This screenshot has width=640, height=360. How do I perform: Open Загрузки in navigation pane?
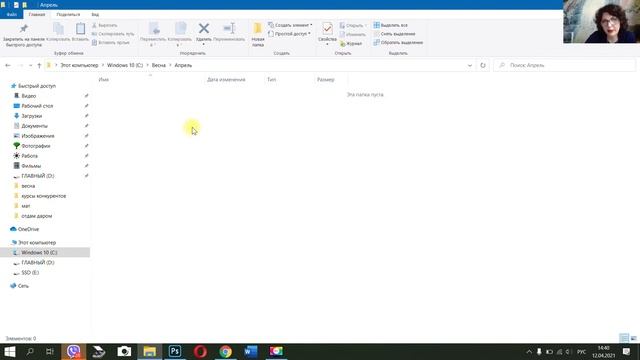click(31, 116)
